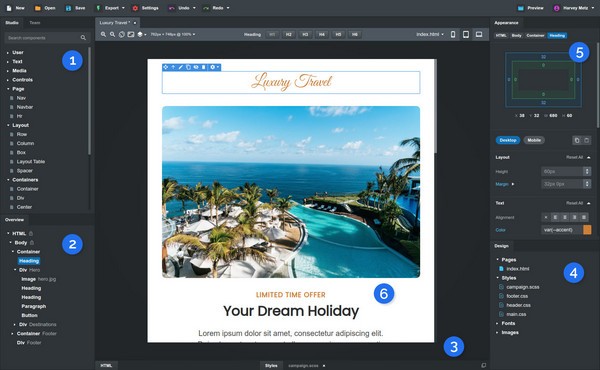This screenshot has width=600, height=370.
Task: Set heading level to H4
Action: pyautogui.click(x=321, y=34)
